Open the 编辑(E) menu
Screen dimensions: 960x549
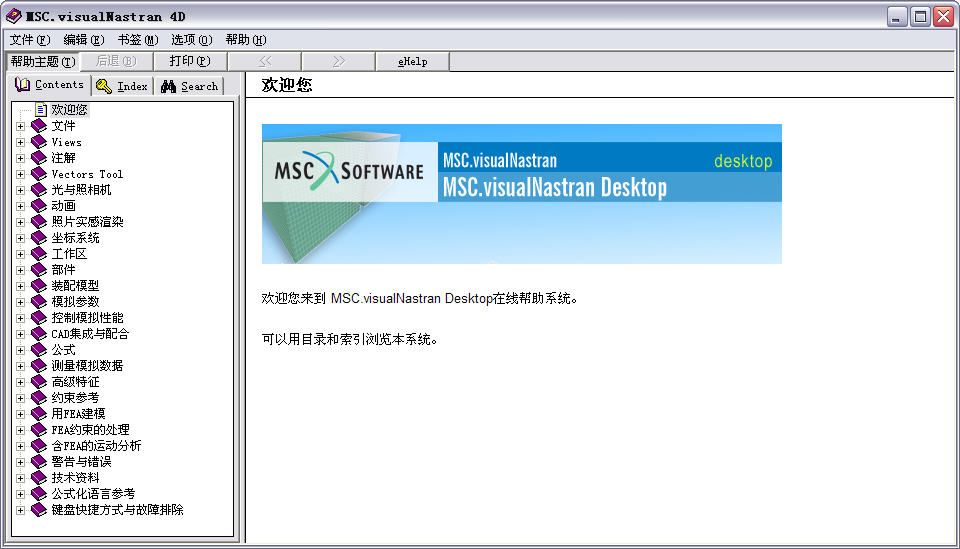coord(83,40)
